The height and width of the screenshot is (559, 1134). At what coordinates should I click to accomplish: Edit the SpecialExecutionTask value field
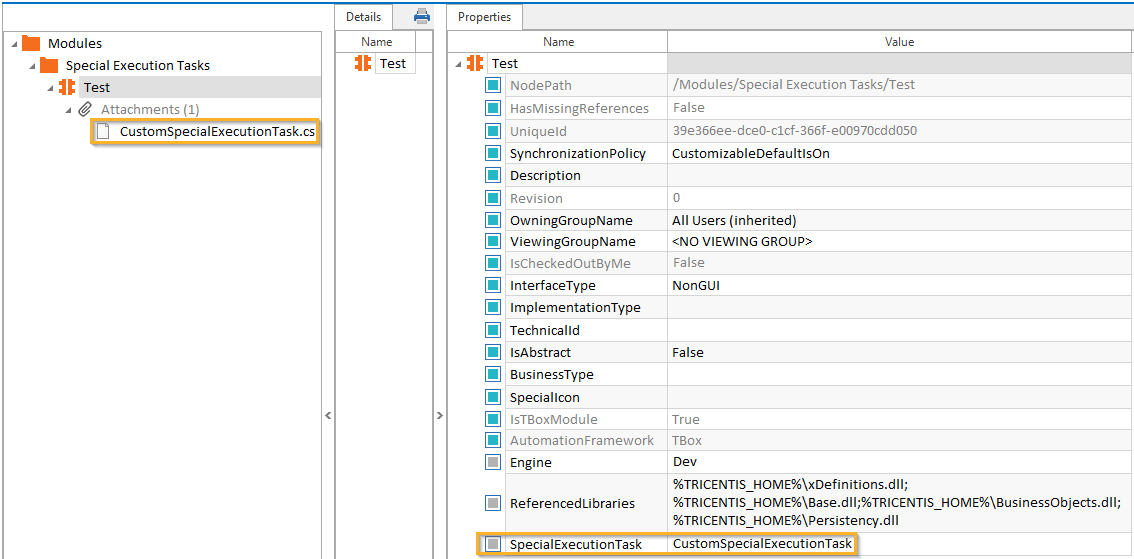(763, 544)
